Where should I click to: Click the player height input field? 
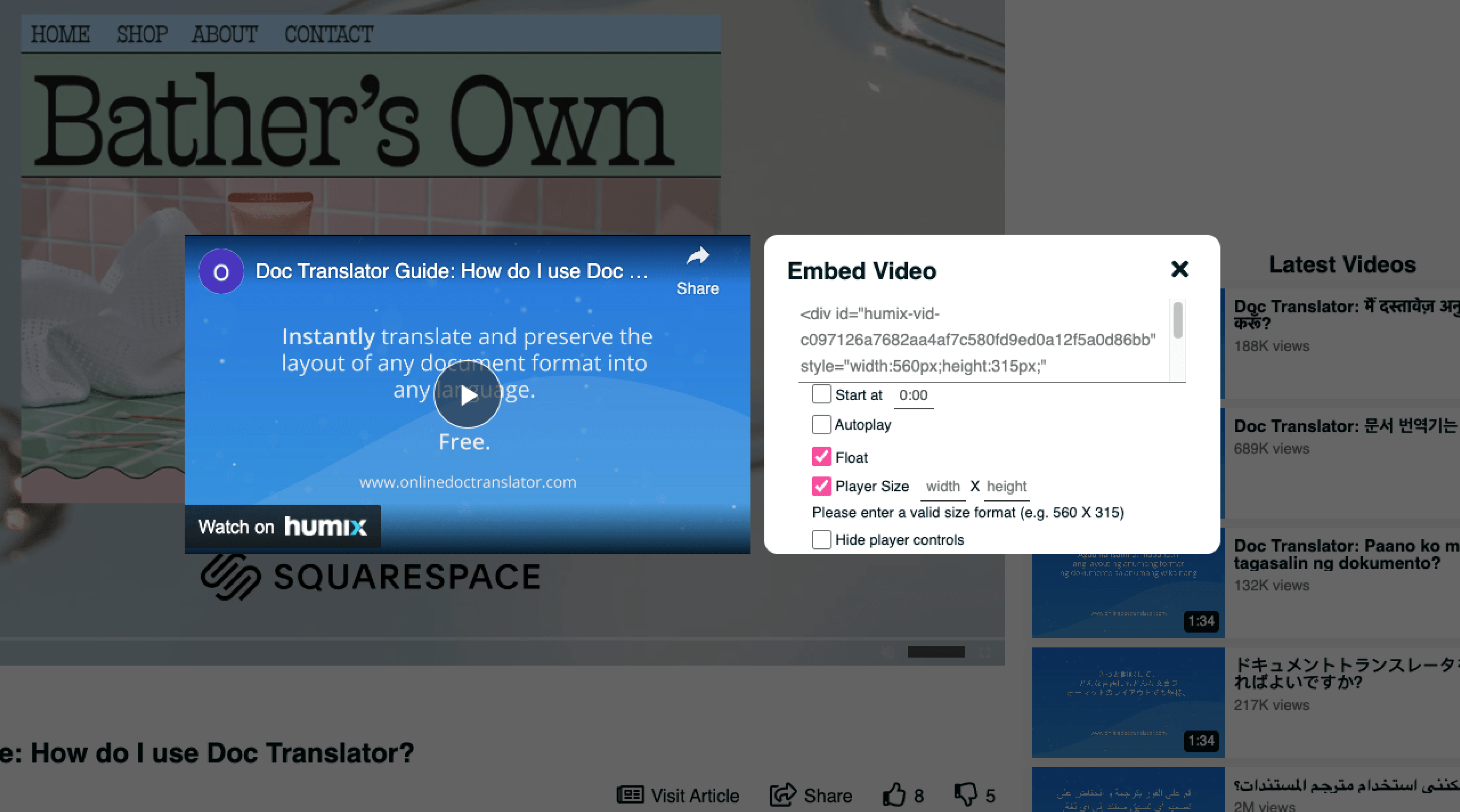tap(1007, 487)
